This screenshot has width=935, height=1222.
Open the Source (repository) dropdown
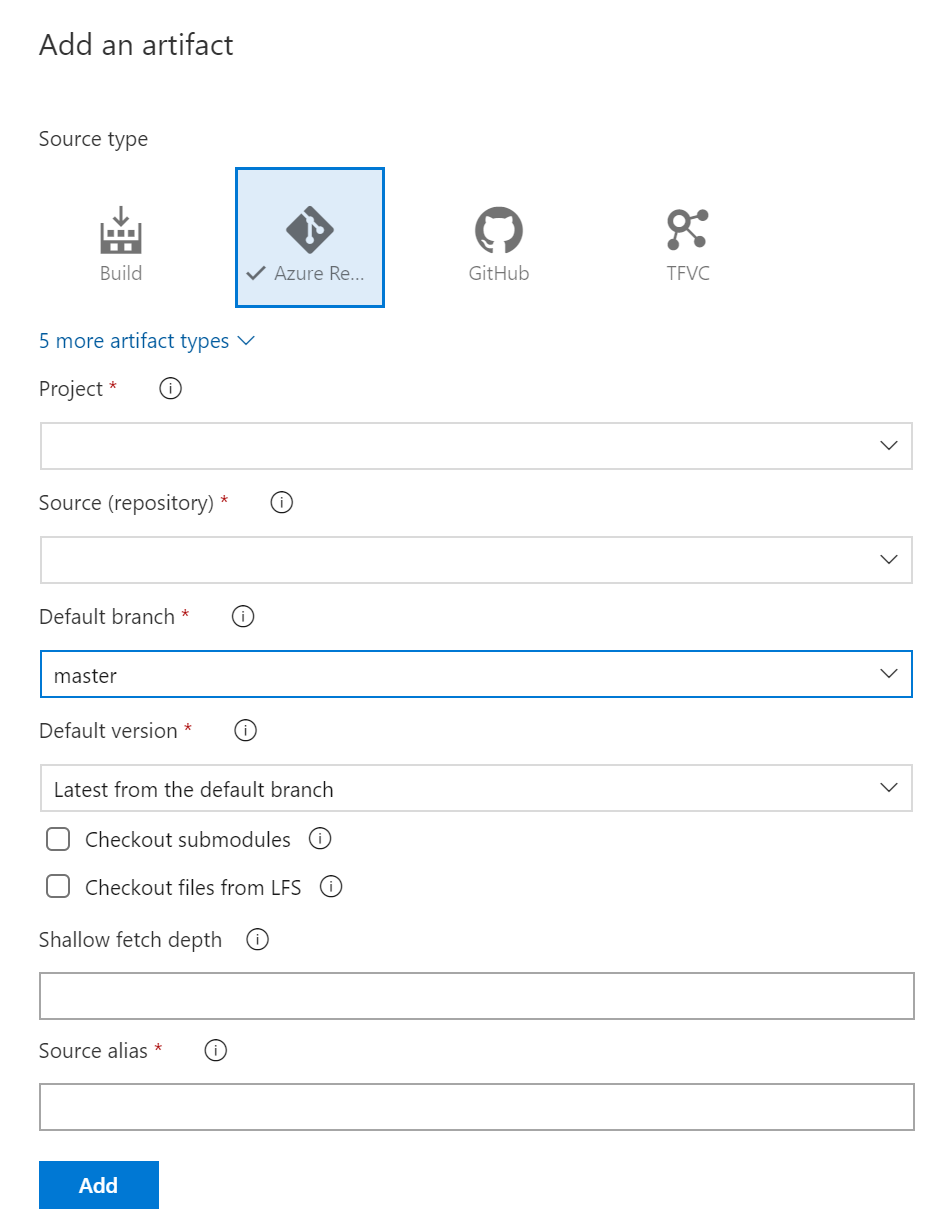476,560
